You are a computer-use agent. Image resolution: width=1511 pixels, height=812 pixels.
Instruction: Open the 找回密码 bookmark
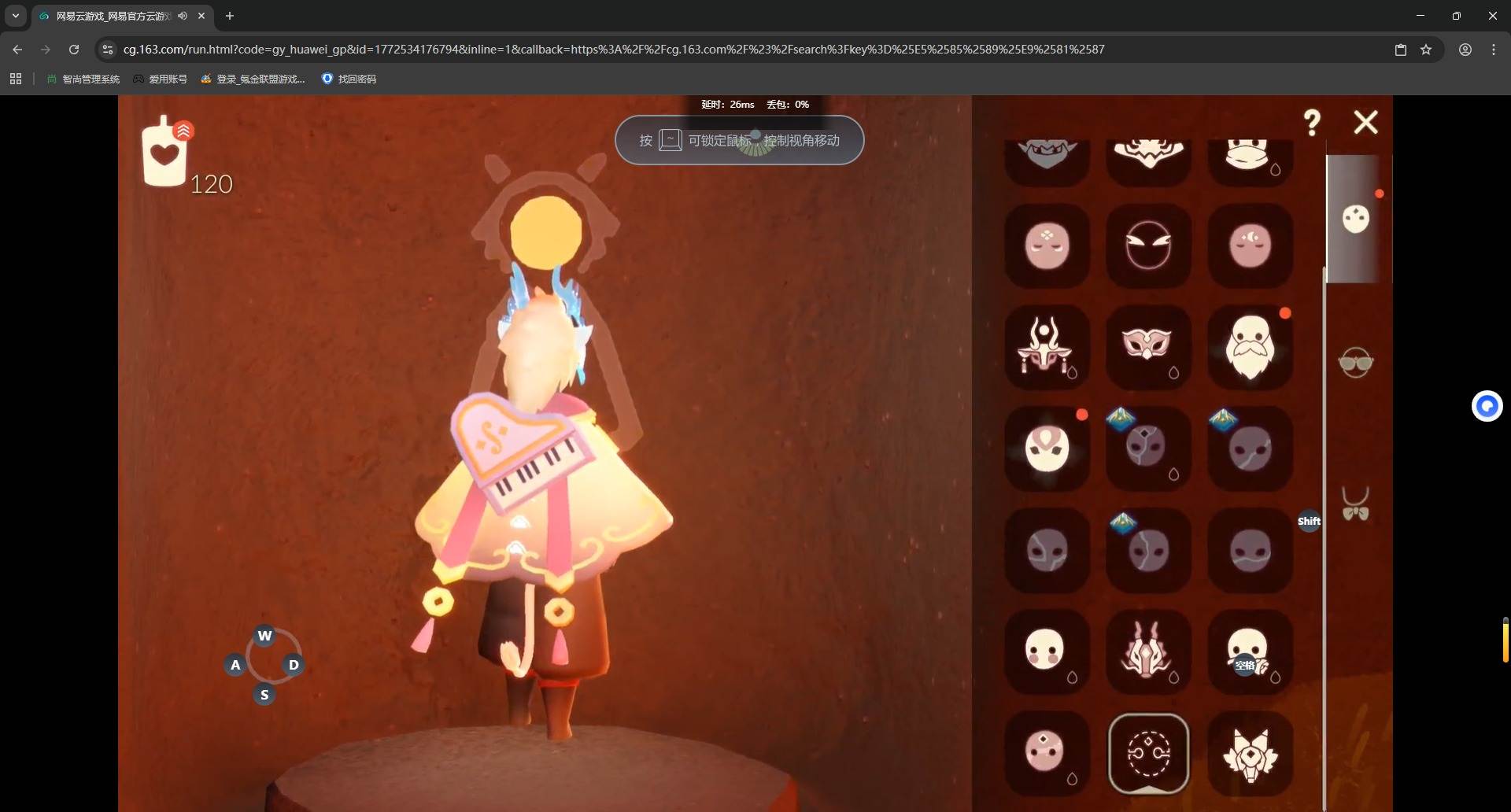point(349,79)
